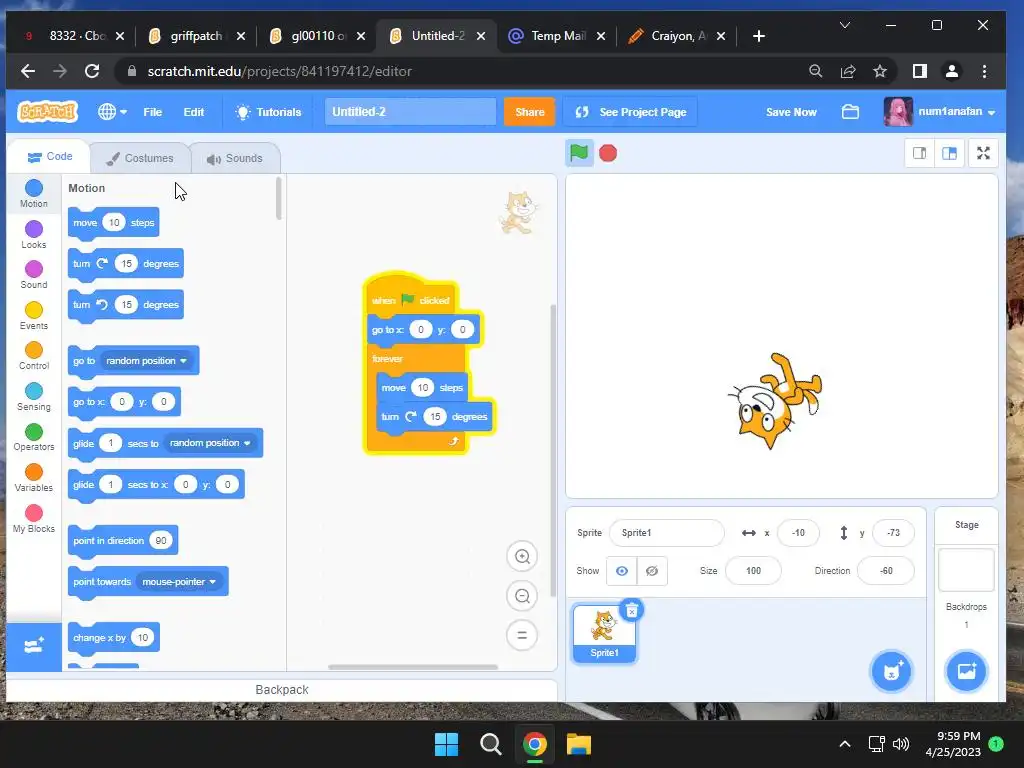Viewport: 1024px width, 768px height.
Task: Switch to the Costumes tab
Action: coord(140,158)
